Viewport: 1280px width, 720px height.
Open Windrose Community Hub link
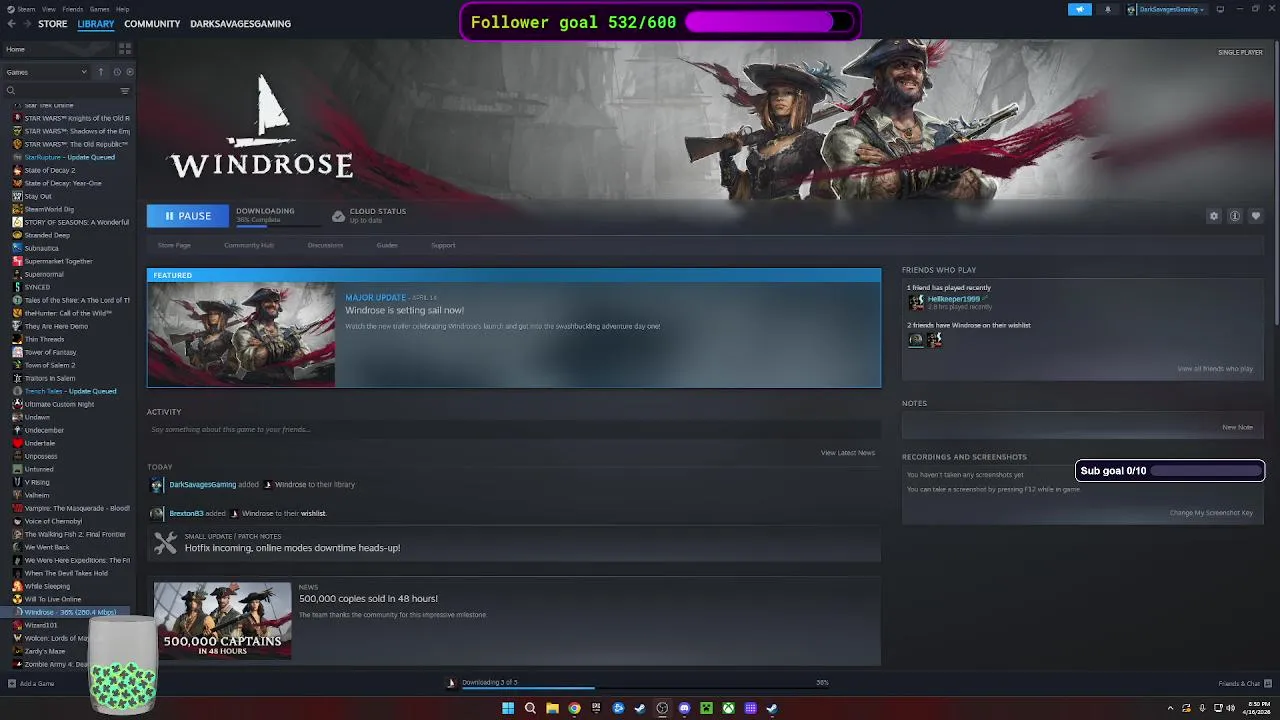tap(249, 245)
